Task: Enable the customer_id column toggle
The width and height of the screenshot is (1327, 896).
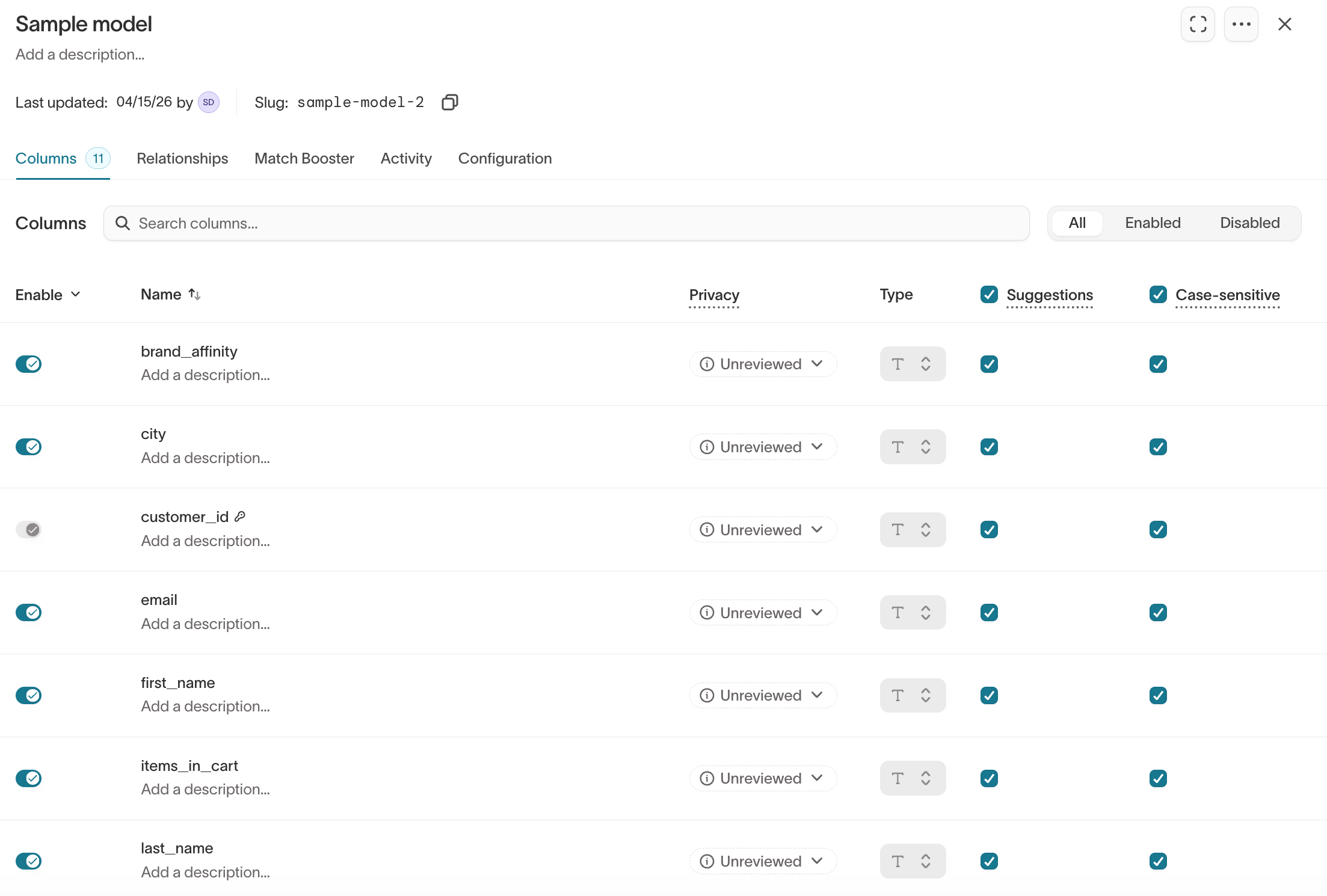Action: coord(31,529)
